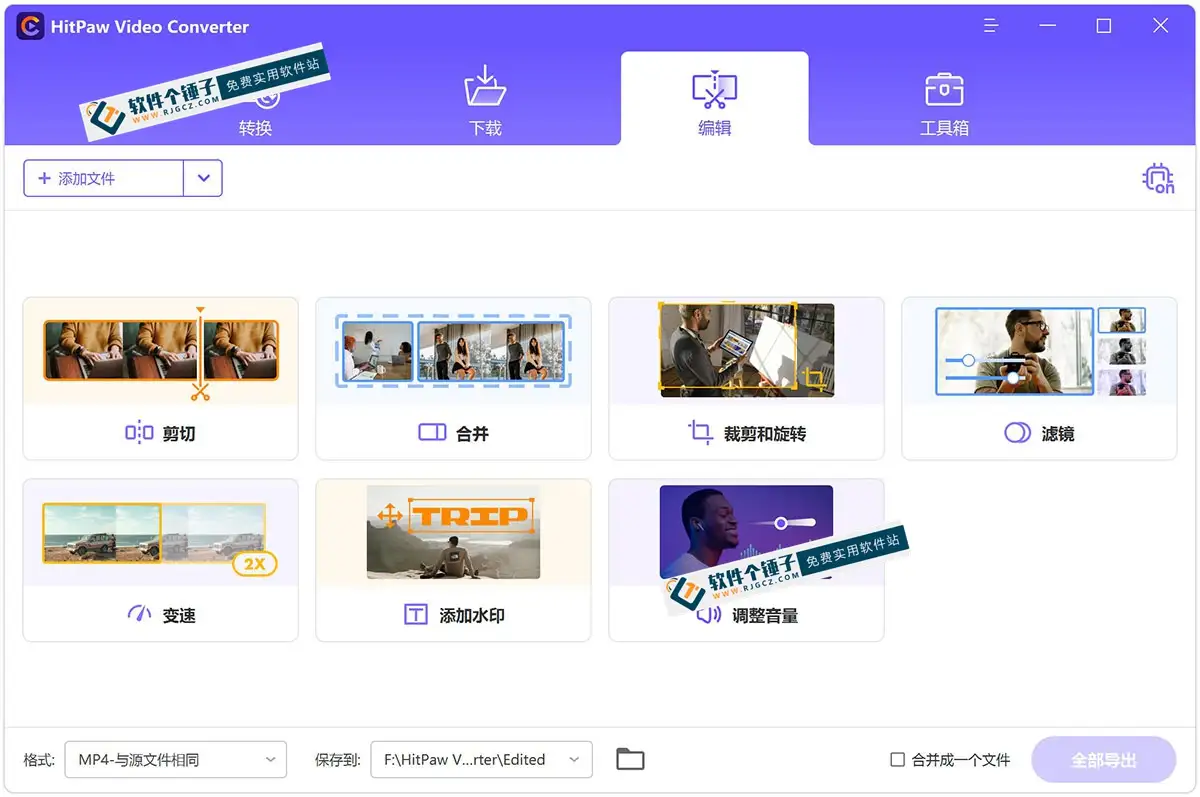Click the hardware acceleration 'on' icon top right

[1157, 178]
